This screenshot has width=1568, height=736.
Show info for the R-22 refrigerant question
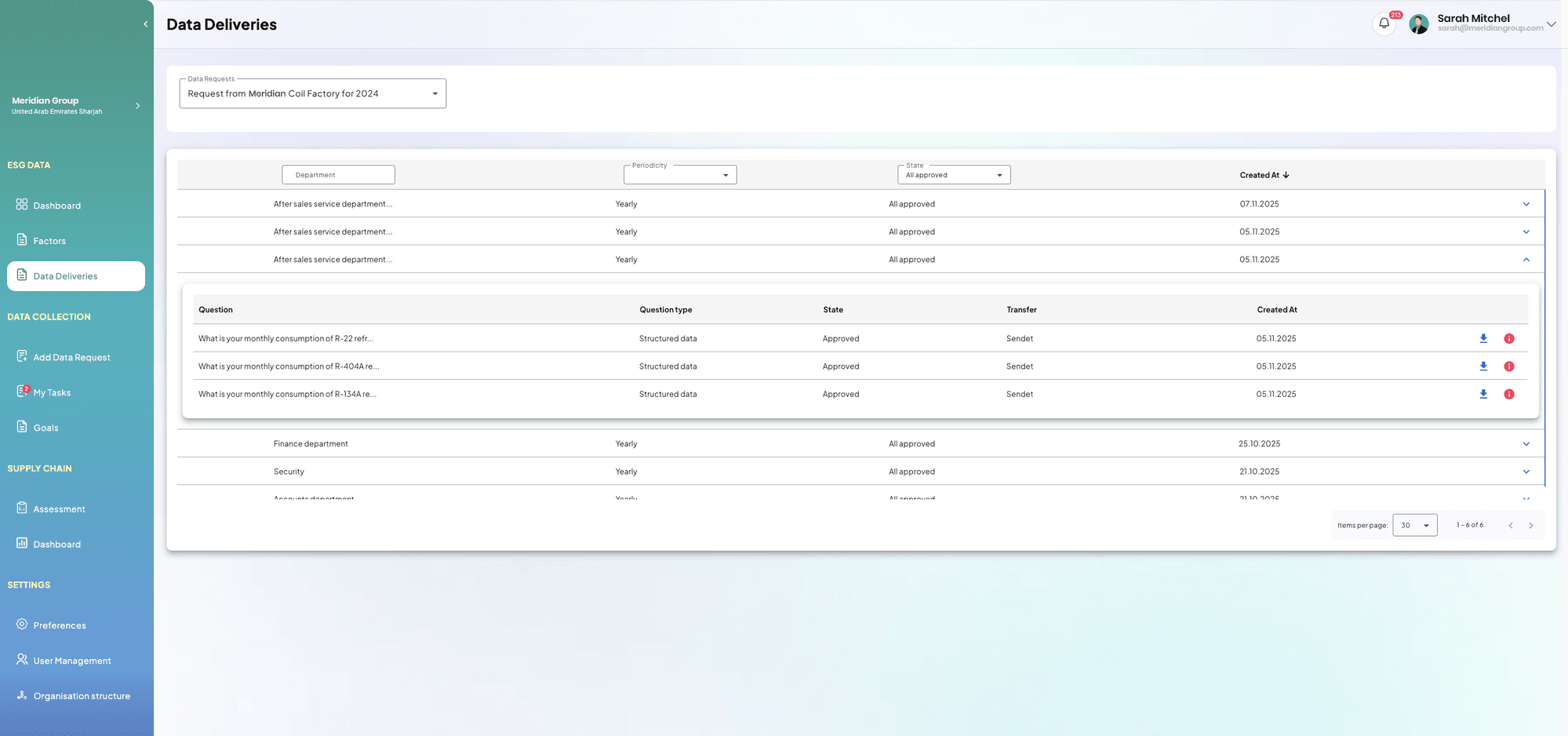click(x=1508, y=339)
